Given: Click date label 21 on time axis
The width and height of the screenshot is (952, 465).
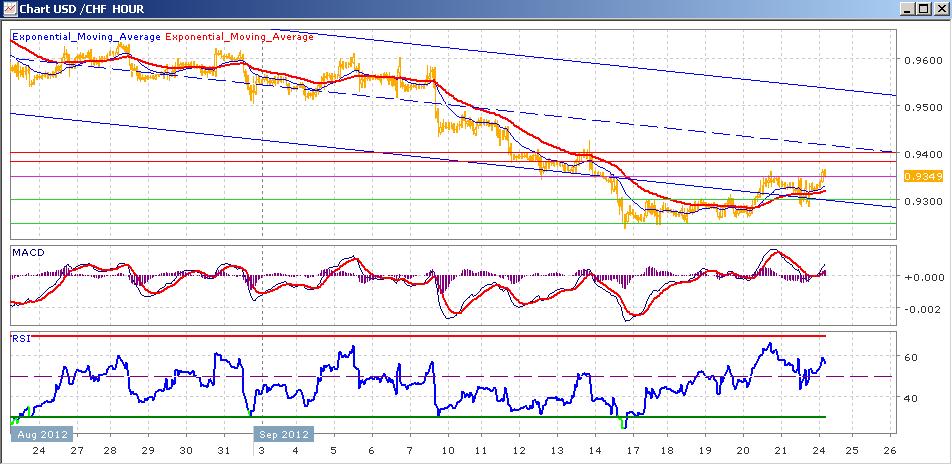Looking at the screenshot, I should pos(781,452).
